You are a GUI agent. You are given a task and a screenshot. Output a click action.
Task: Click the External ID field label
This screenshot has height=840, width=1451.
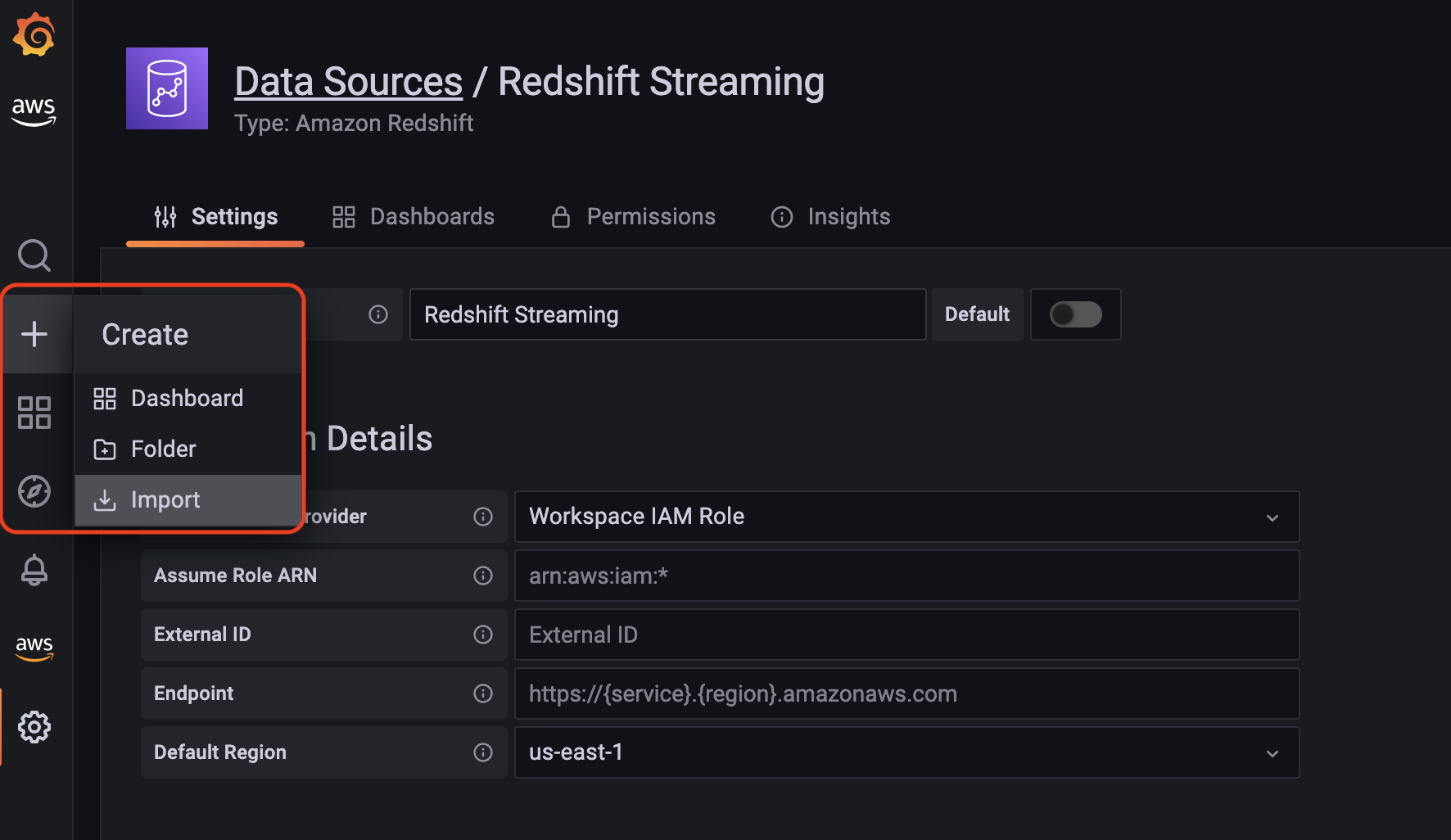202,635
